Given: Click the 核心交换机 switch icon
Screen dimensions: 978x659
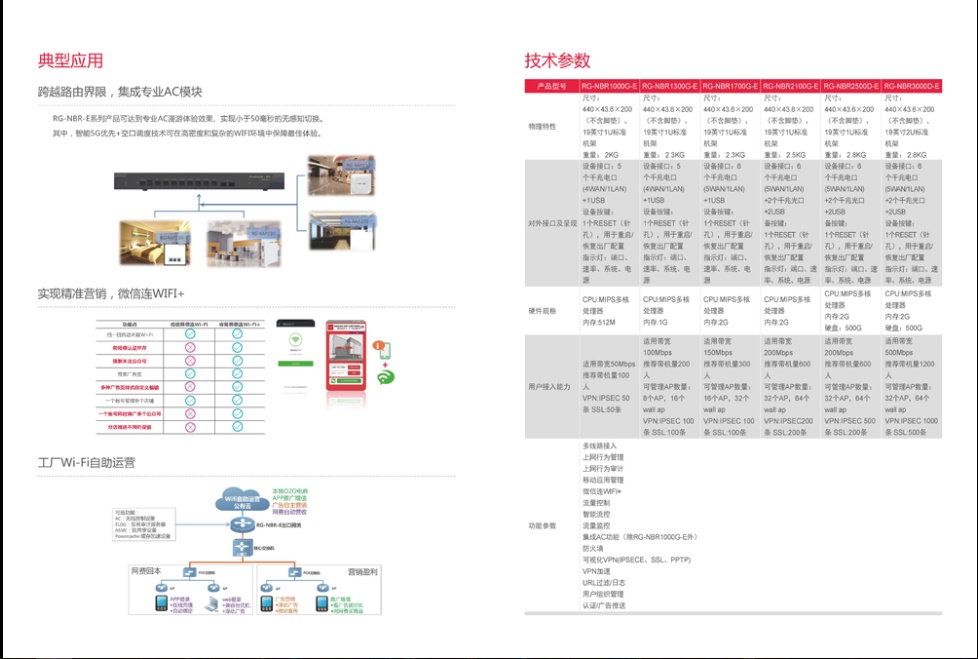Looking at the screenshot, I should pyautogui.click(x=241, y=547).
